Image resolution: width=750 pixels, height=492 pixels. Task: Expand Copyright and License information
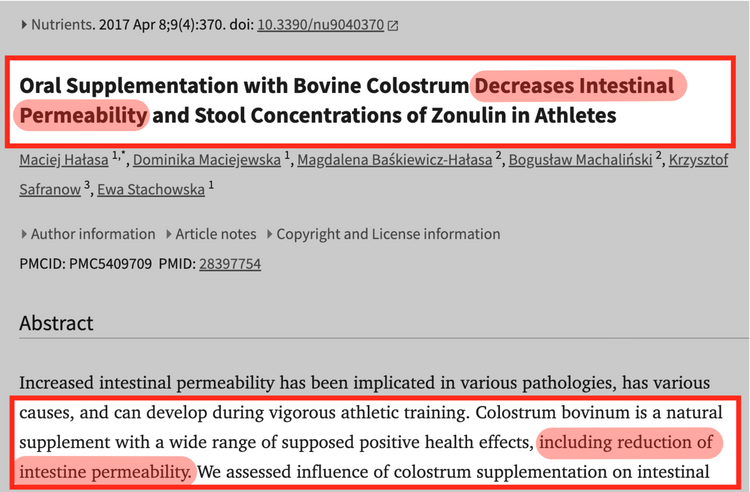click(x=383, y=234)
